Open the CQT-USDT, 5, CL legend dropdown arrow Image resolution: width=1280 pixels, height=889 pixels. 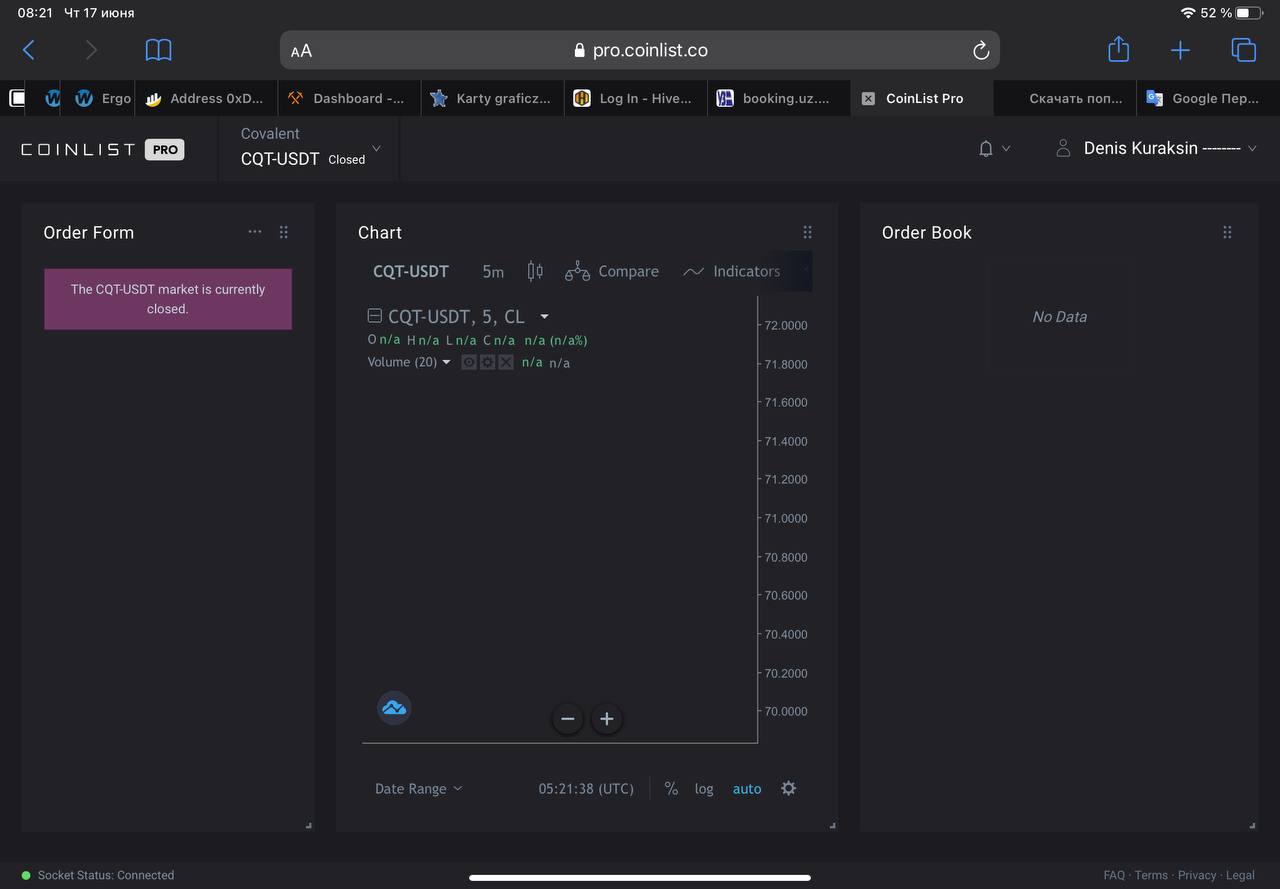pos(545,316)
